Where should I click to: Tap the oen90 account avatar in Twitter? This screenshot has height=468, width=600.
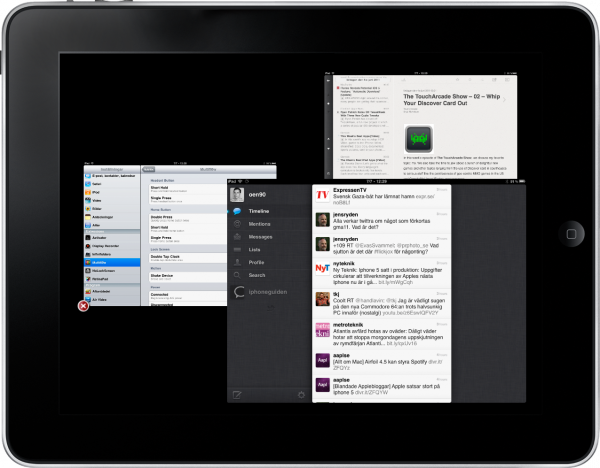click(x=237, y=194)
